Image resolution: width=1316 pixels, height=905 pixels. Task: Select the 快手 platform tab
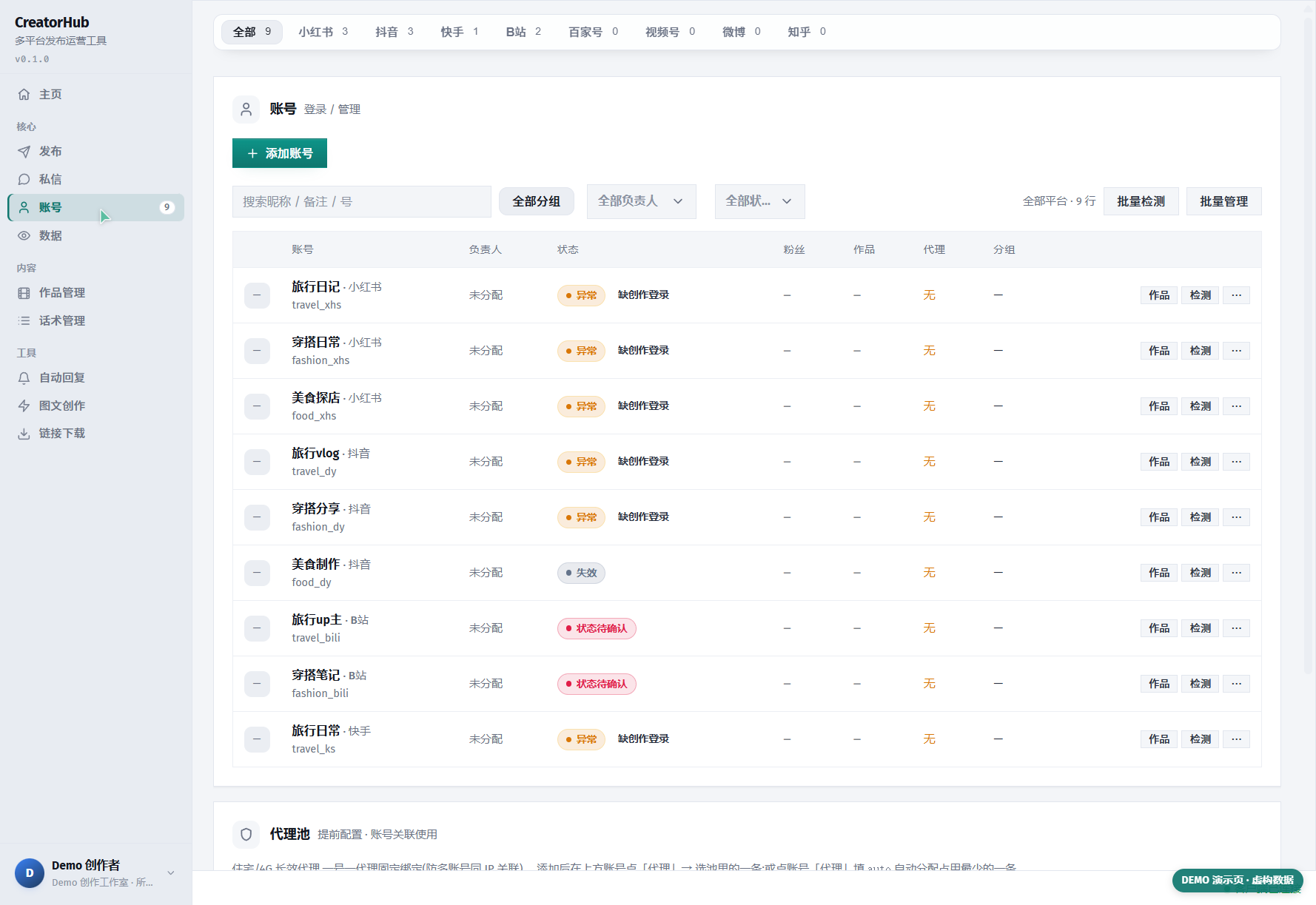click(460, 32)
